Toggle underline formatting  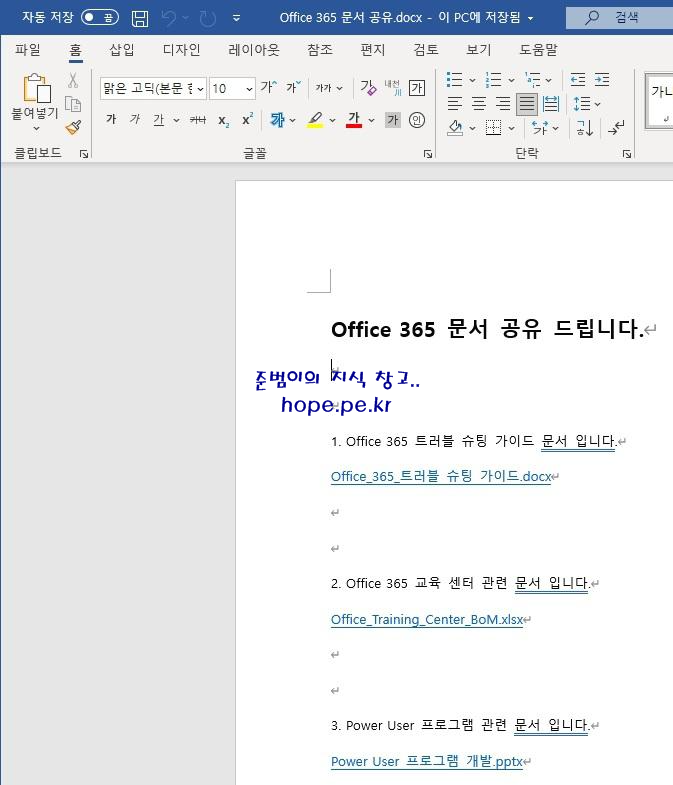coord(159,120)
